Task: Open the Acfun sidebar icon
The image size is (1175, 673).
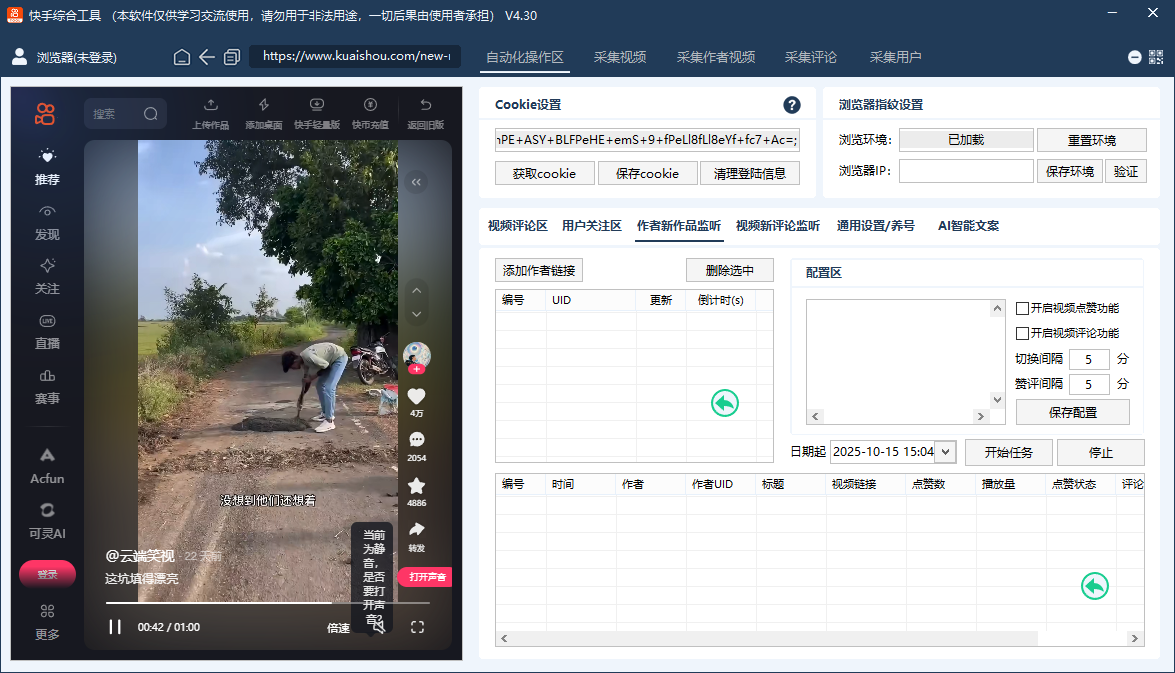Action: click(x=46, y=462)
